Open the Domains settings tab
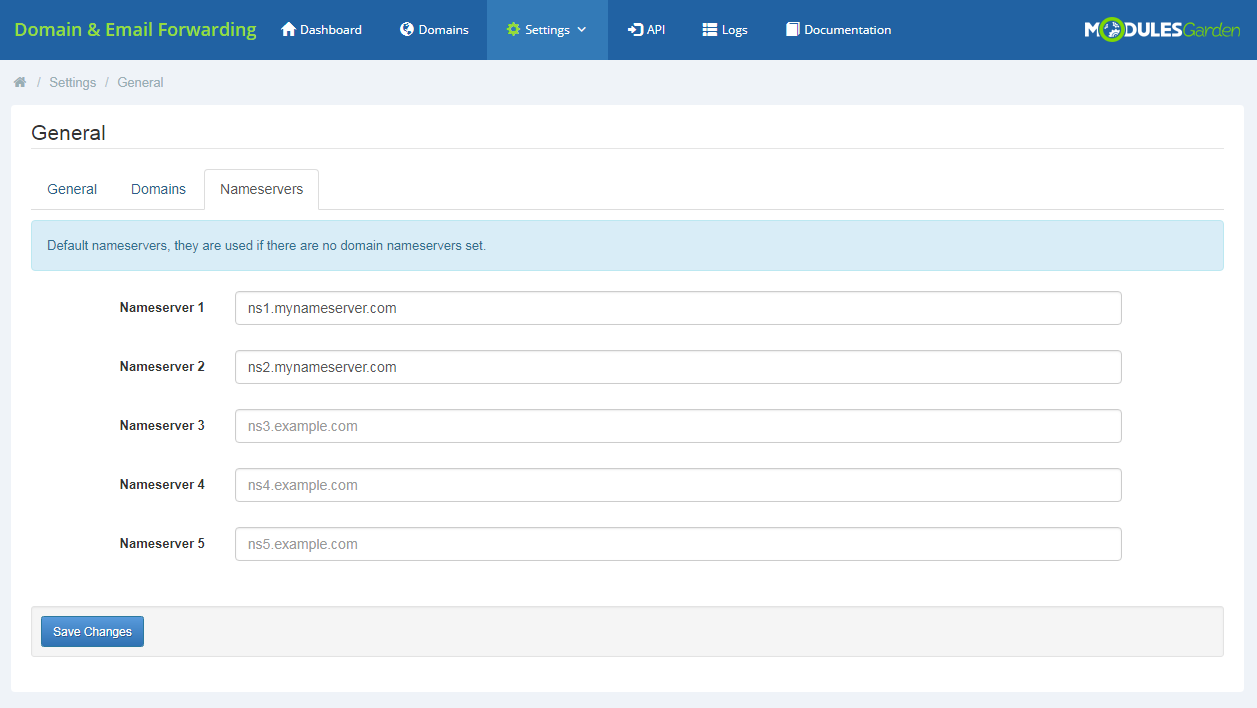This screenshot has height=708, width=1257. click(157, 189)
